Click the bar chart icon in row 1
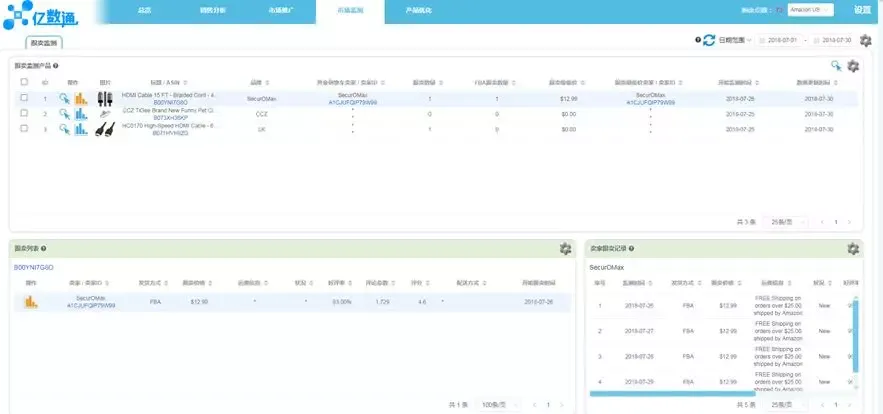The image size is (883, 414). [x=81, y=99]
